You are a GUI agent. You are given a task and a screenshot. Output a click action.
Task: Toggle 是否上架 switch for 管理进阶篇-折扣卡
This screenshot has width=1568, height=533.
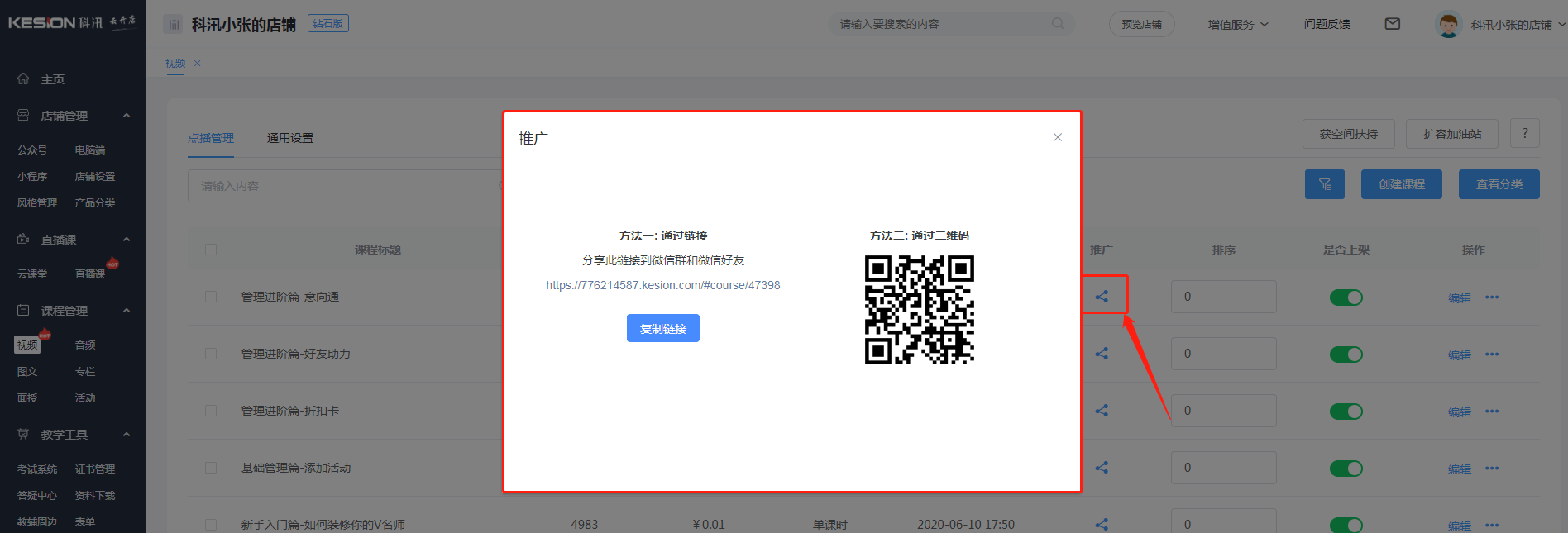(x=1346, y=412)
